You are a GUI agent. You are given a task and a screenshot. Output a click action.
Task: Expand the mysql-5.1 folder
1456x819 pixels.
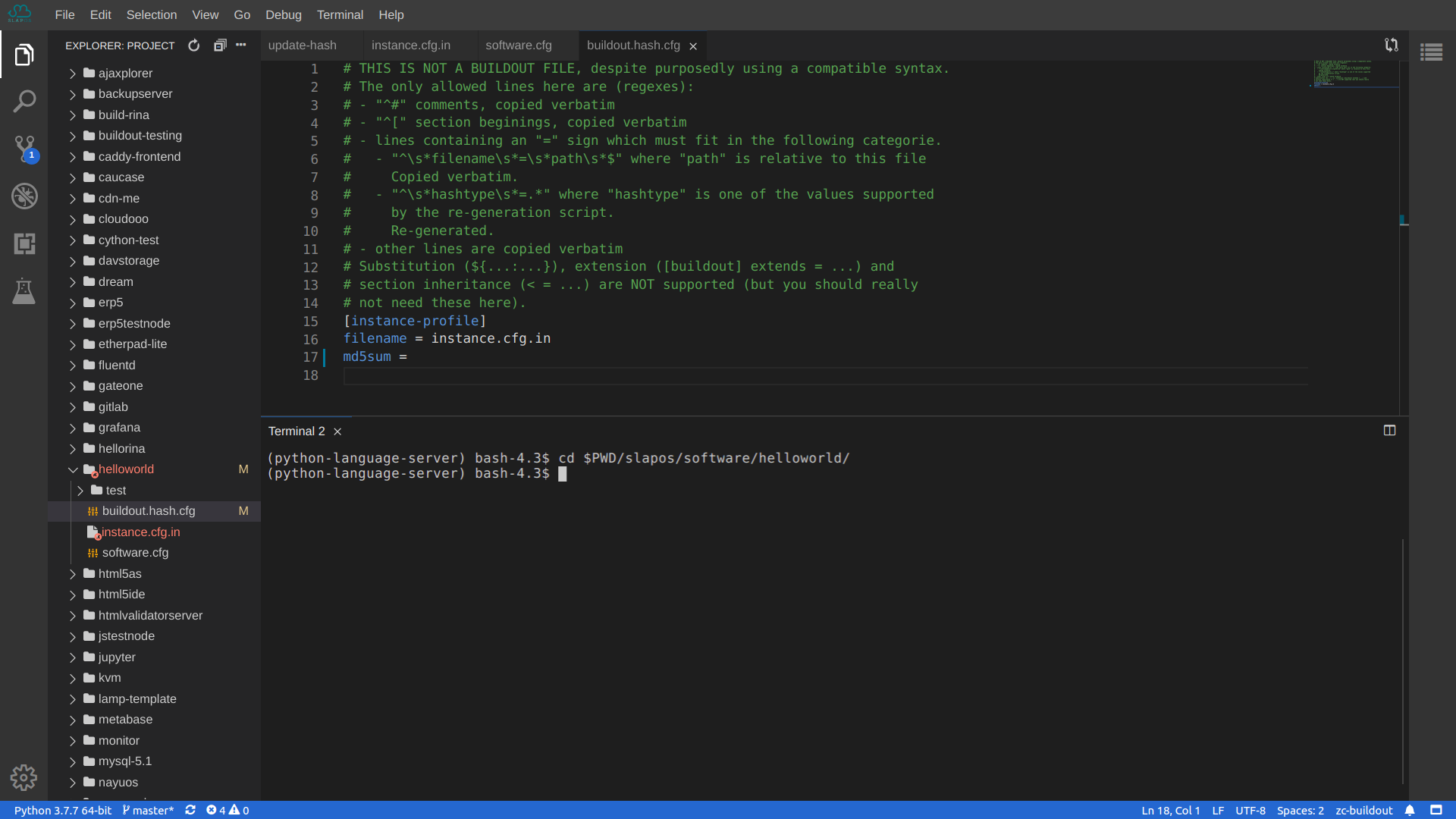(73, 761)
